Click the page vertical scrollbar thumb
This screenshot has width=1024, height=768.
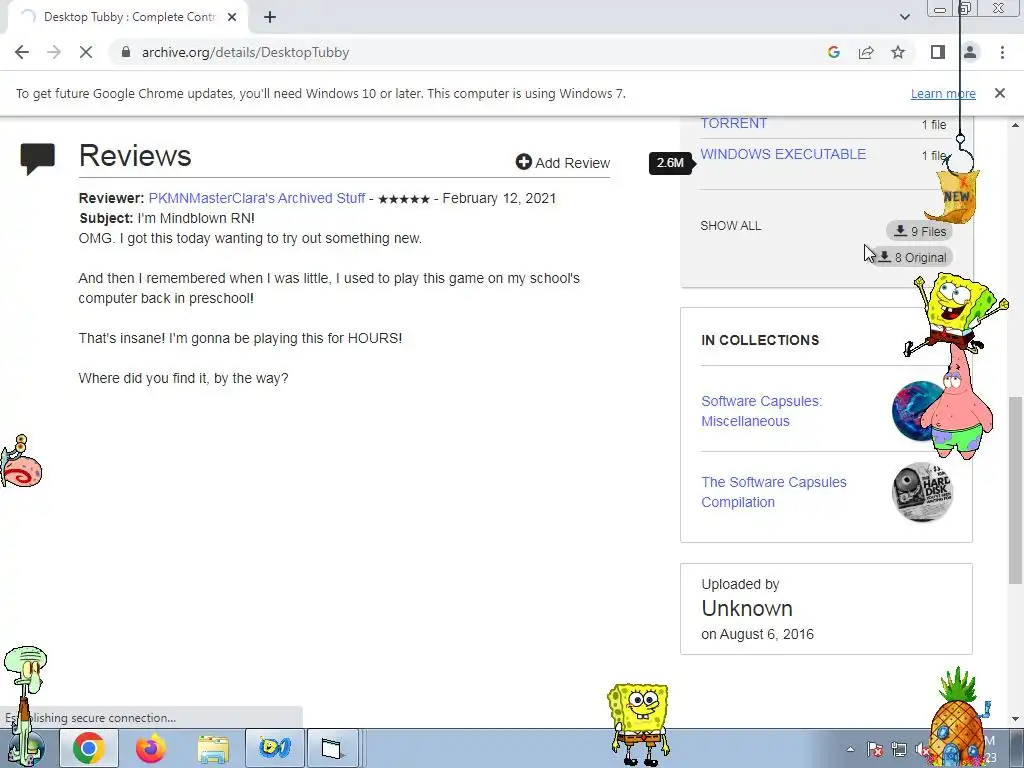pyautogui.click(x=1016, y=490)
